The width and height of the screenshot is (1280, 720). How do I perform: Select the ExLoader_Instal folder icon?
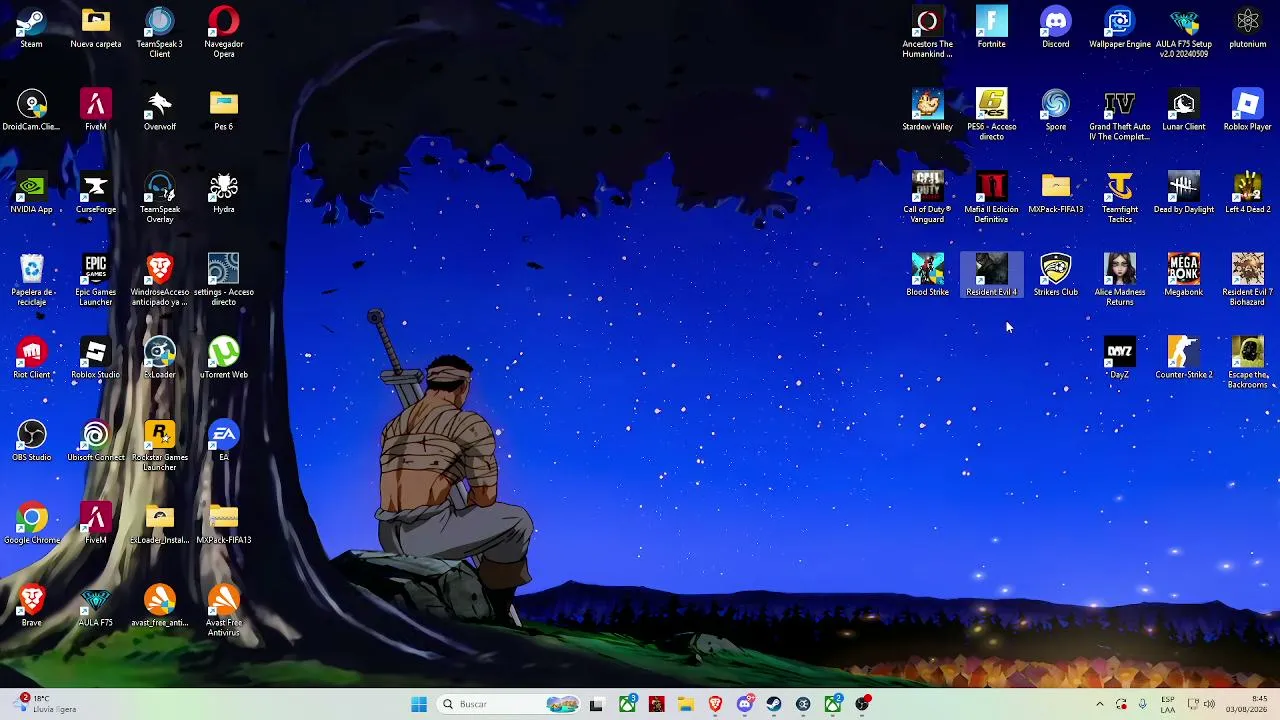coord(160,525)
